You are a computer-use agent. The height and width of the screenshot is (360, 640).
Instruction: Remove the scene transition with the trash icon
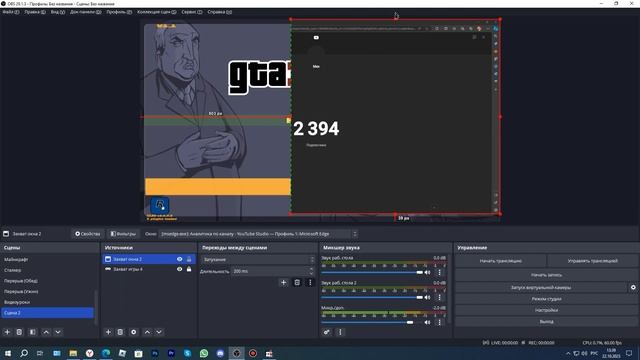tap(297, 282)
